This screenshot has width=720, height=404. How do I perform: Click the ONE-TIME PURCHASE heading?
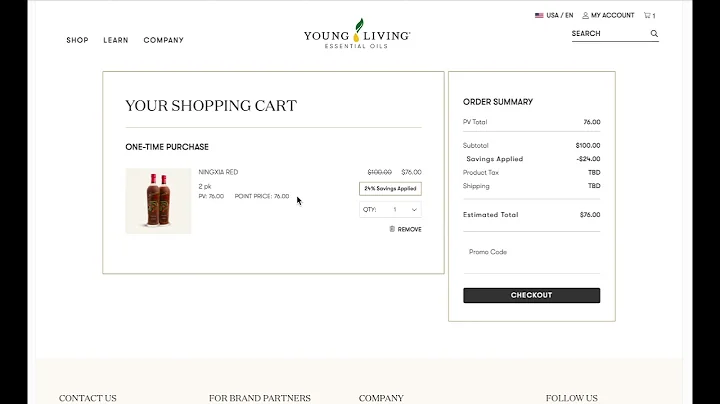[x=167, y=147]
